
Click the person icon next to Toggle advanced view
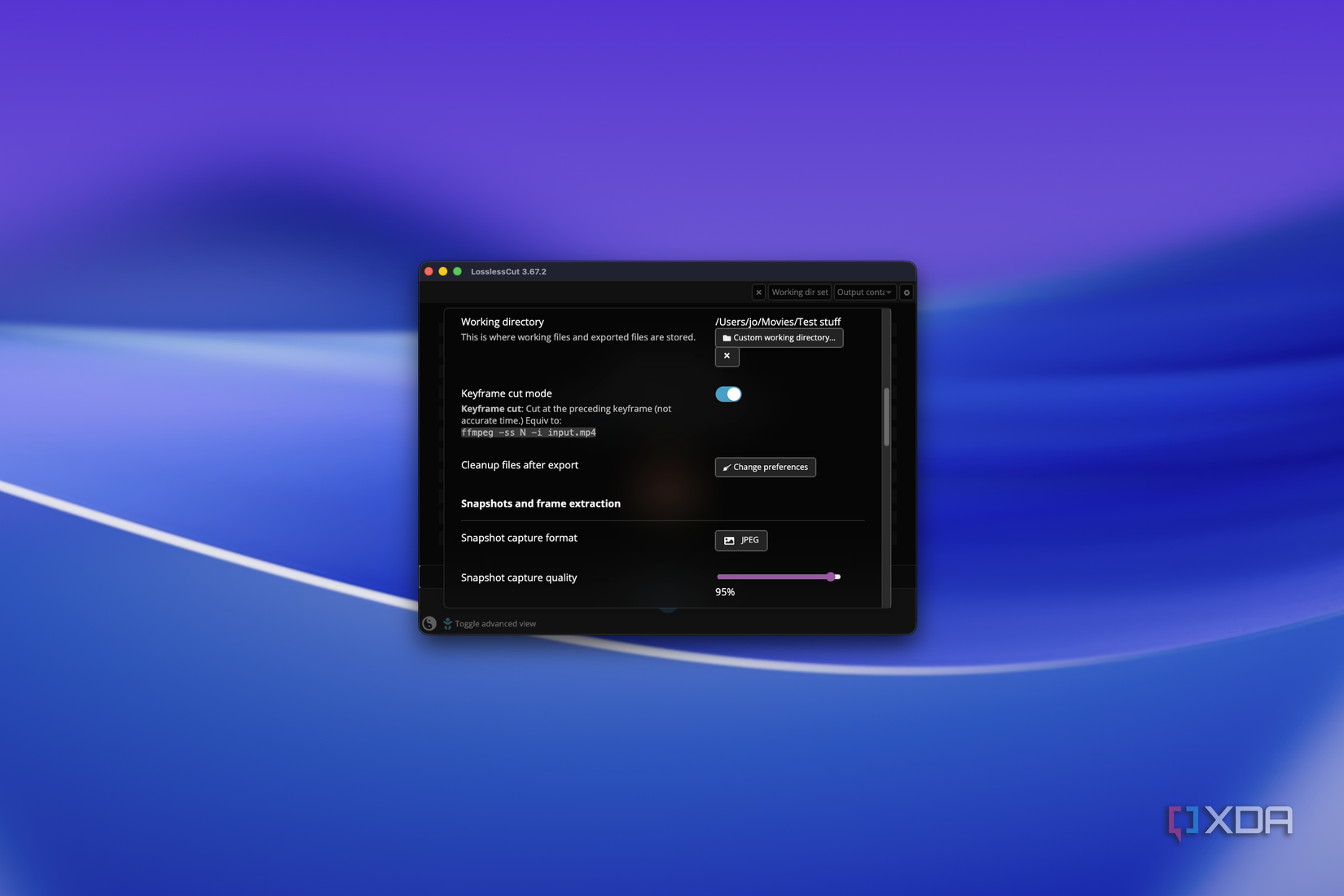(x=446, y=623)
